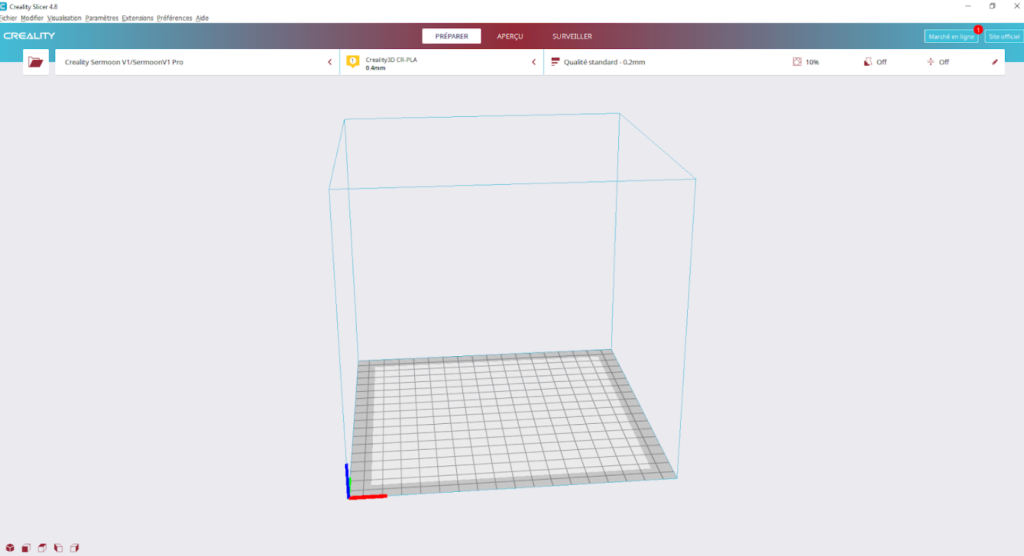1024x556 pixels.
Task: Toggle support setting showing Off
Action: 868,62
